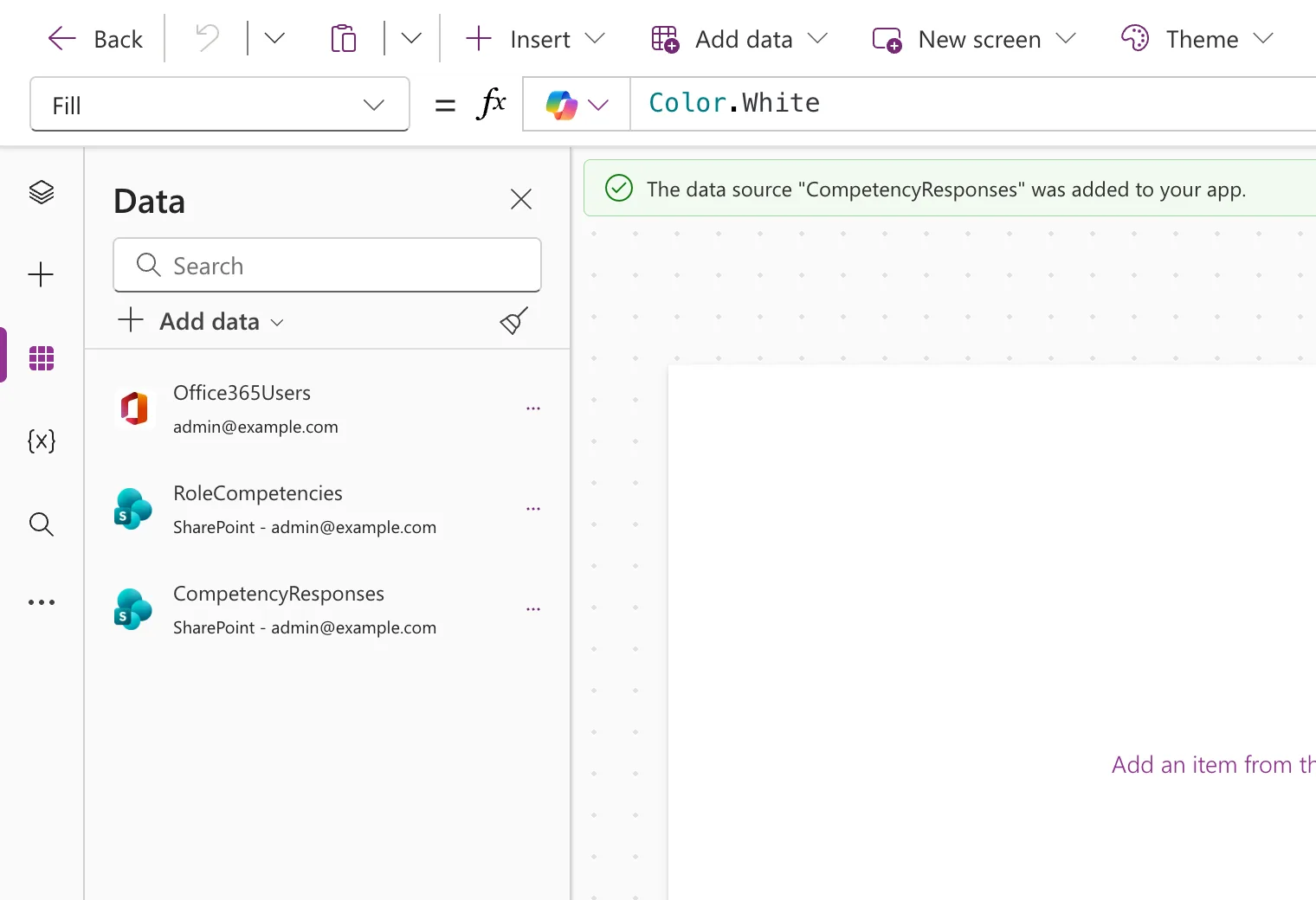Click the Paste clipboard icon
Viewport: 1316px width, 900px height.
click(x=344, y=39)
